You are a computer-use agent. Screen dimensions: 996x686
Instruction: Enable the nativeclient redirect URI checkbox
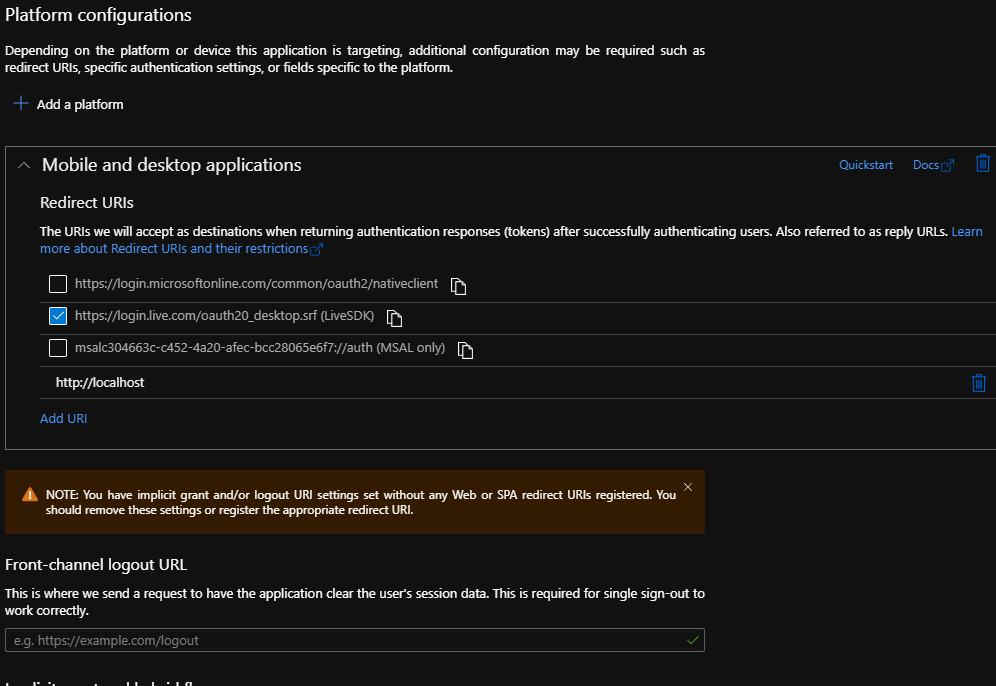point(58,284)
